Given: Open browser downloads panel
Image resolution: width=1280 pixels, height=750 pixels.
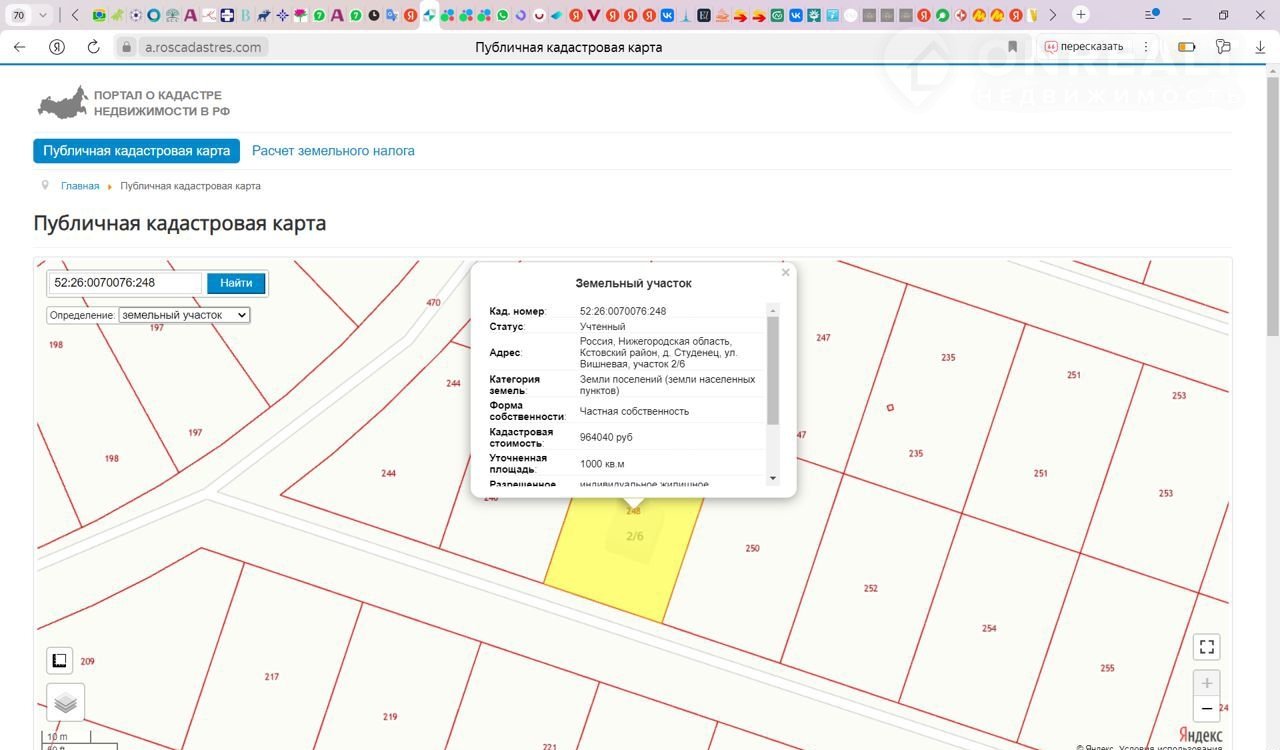Looking at the screenshot, I should coord(1260,47).
